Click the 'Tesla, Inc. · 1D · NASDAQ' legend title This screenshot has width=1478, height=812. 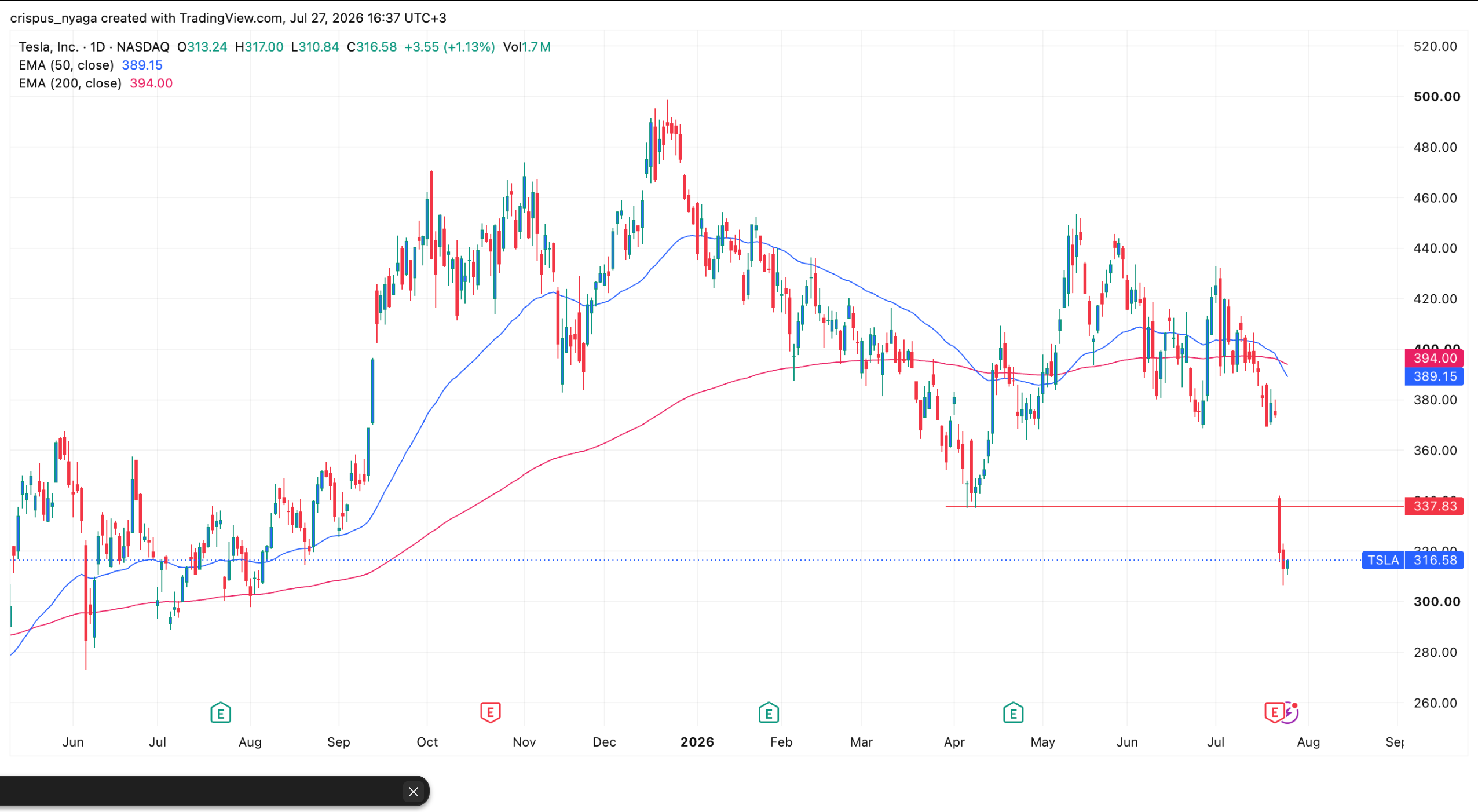pos(94,47)
